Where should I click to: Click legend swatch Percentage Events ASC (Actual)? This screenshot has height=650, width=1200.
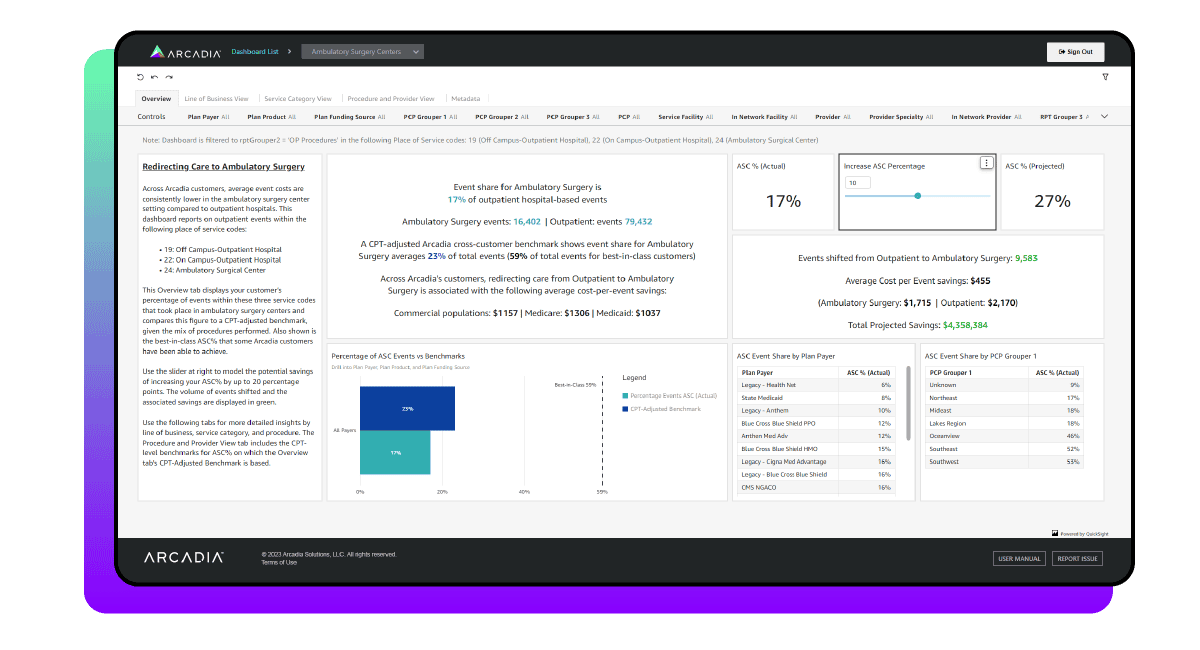click(x=625, y=397)
